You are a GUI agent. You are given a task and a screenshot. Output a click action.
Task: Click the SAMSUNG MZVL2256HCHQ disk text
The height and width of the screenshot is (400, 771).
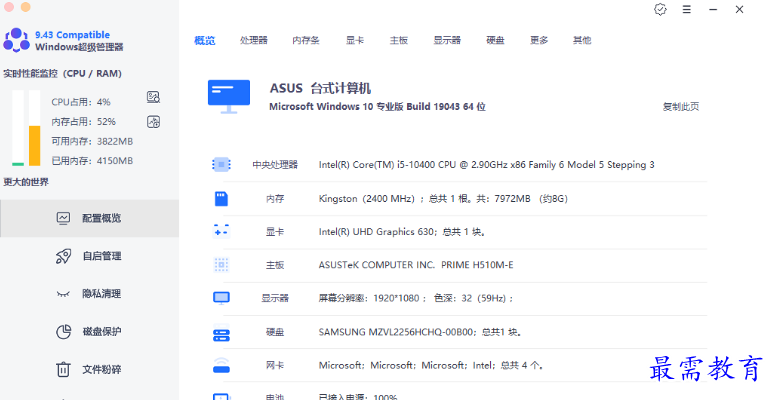pos(420,332)
